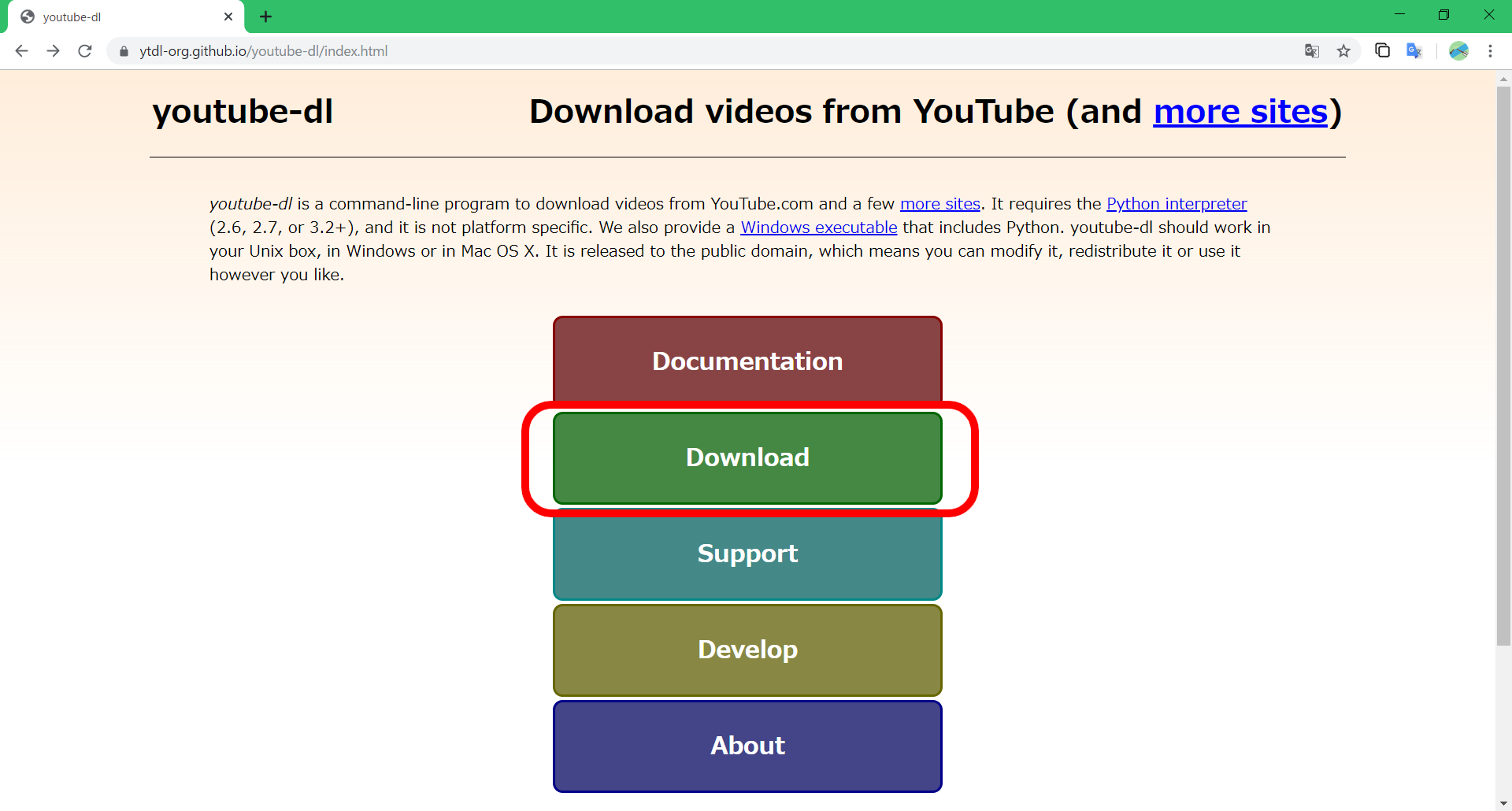Translate this page icon in address bar
Viewport: 1512px width, 811px height.
1312,51
